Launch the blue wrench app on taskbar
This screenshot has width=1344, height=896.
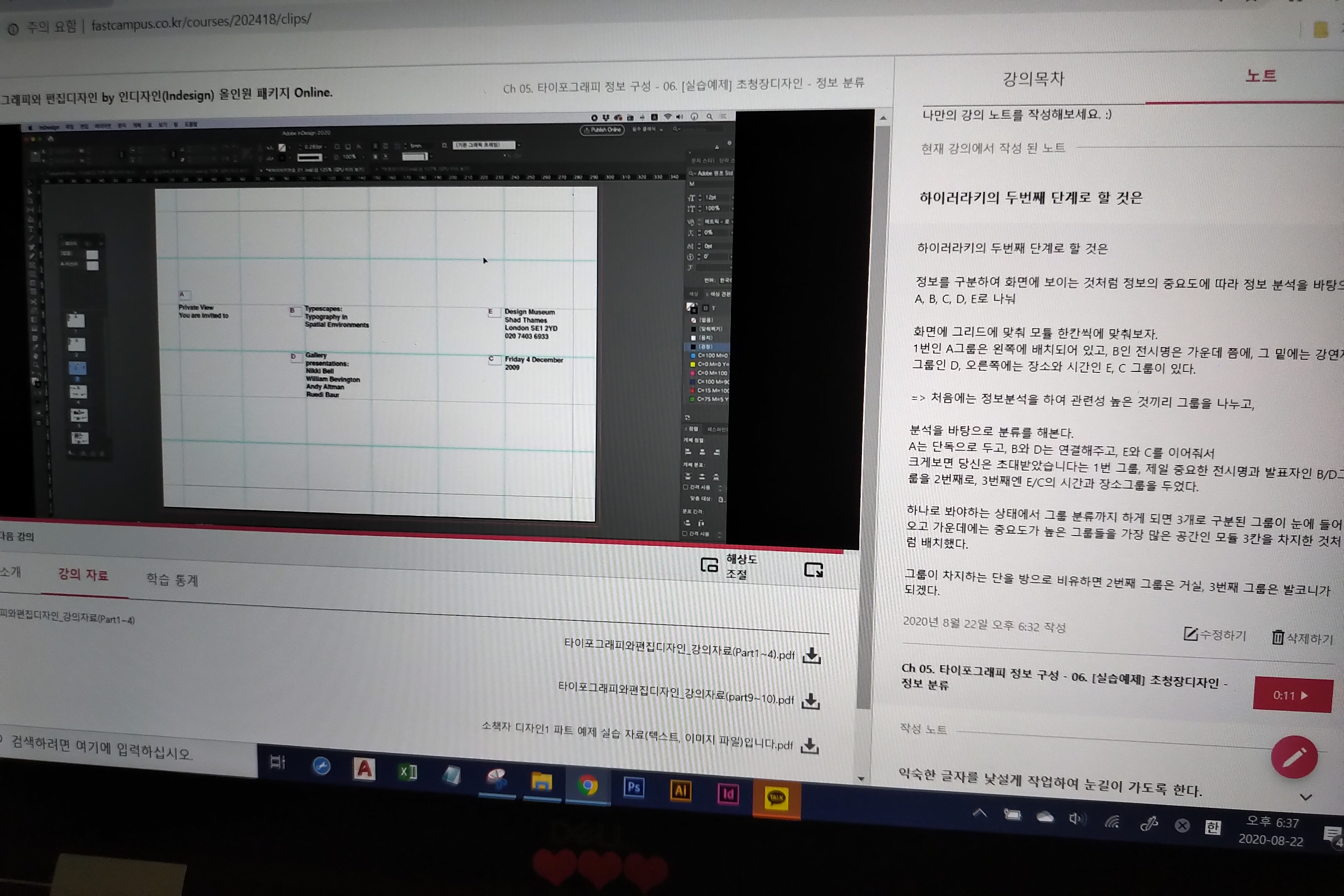coord(321,766)
